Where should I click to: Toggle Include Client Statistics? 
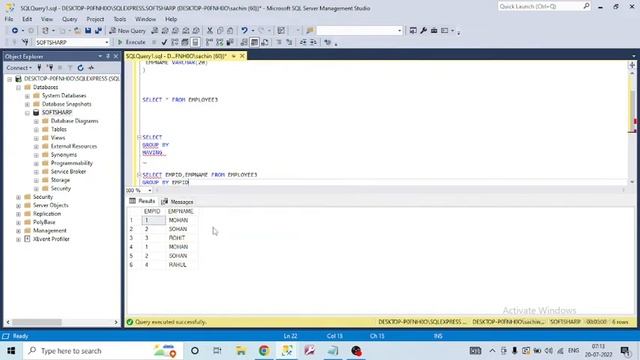(x=230, y=42)
